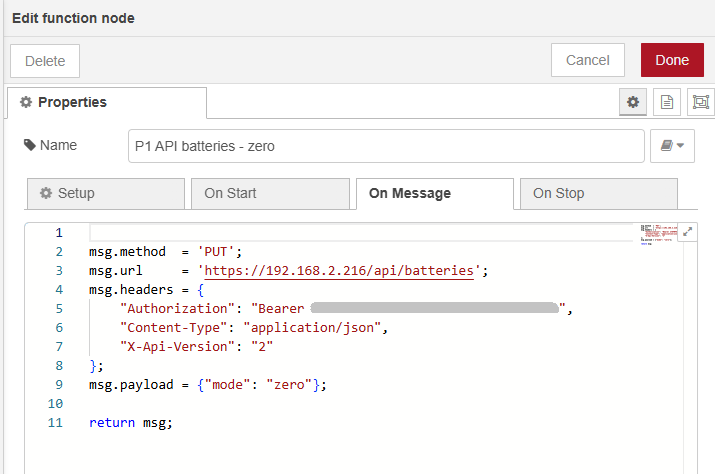Cancel editing the function node
This screenshot has height=474, width=715.
click(587, 60)
